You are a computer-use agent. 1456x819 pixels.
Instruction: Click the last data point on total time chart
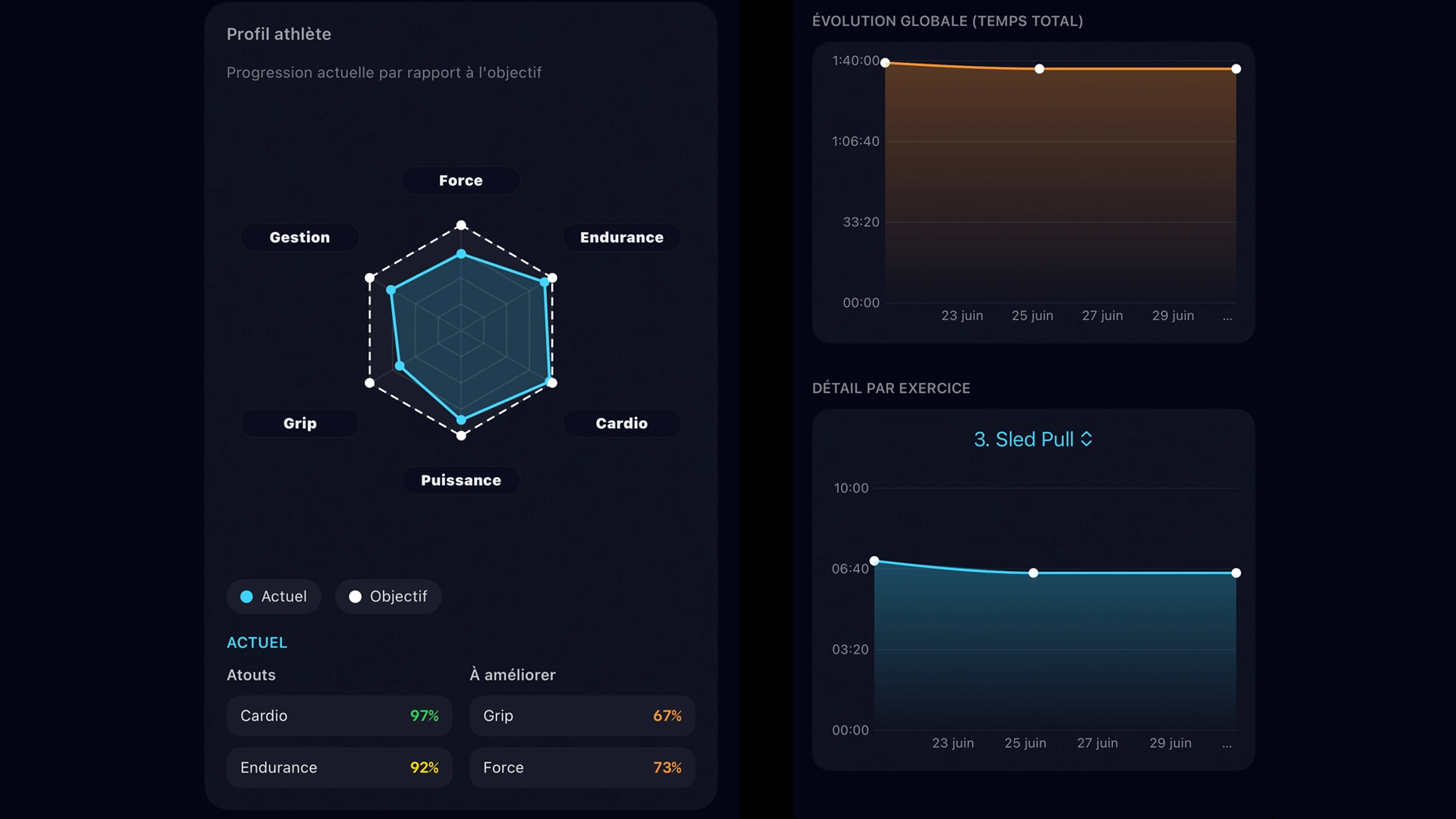[x=1236, y=69]
